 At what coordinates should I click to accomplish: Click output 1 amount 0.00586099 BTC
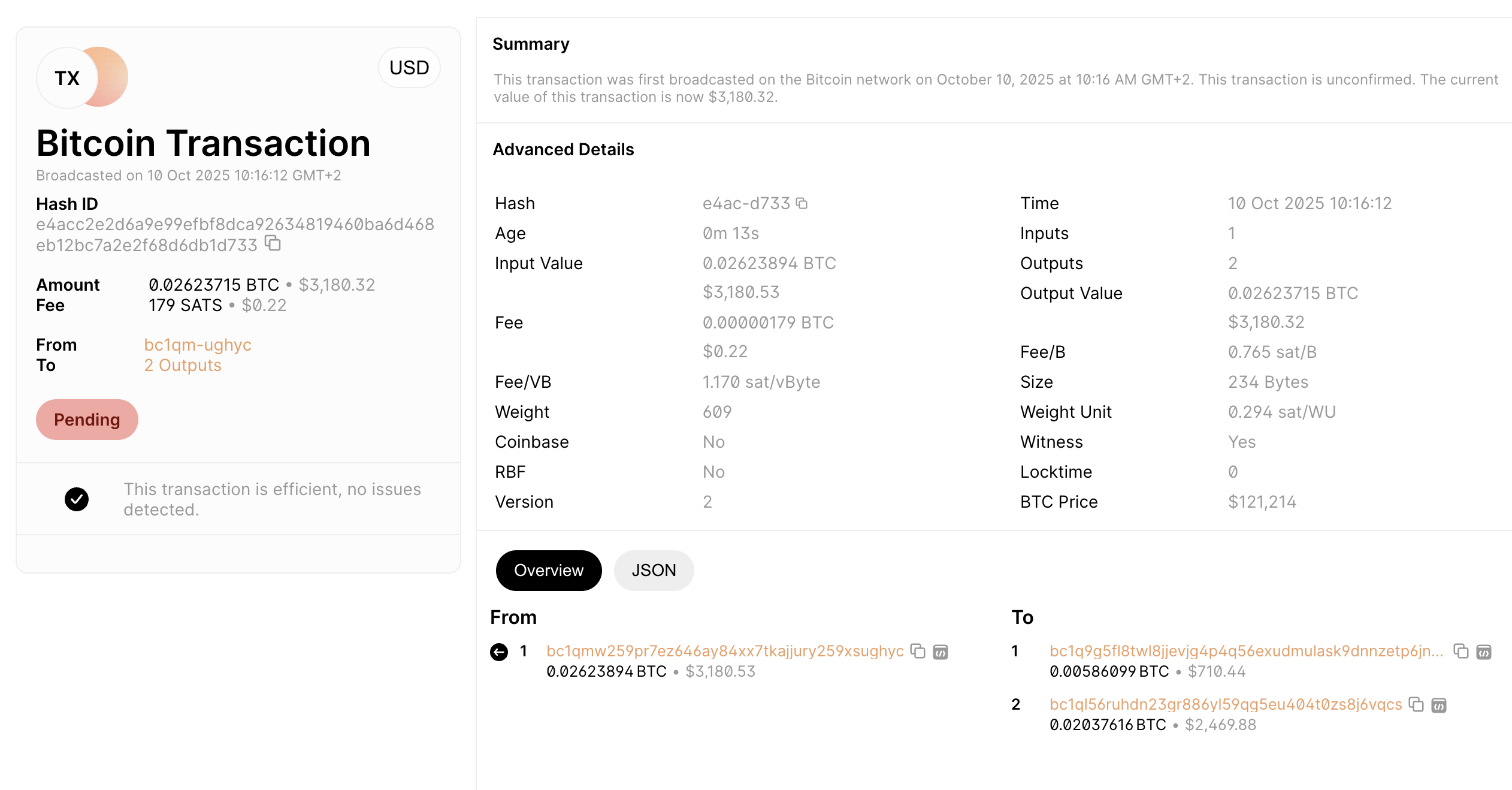[x=1109, y=671]
